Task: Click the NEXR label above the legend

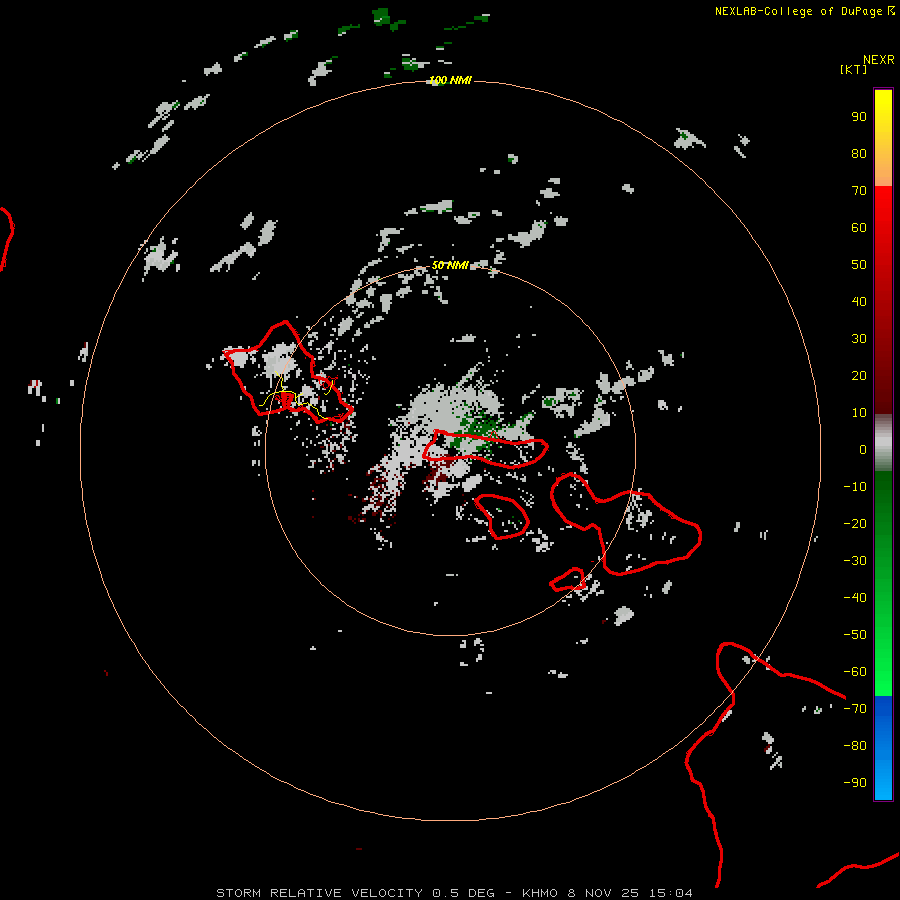Action: (879, 60)
